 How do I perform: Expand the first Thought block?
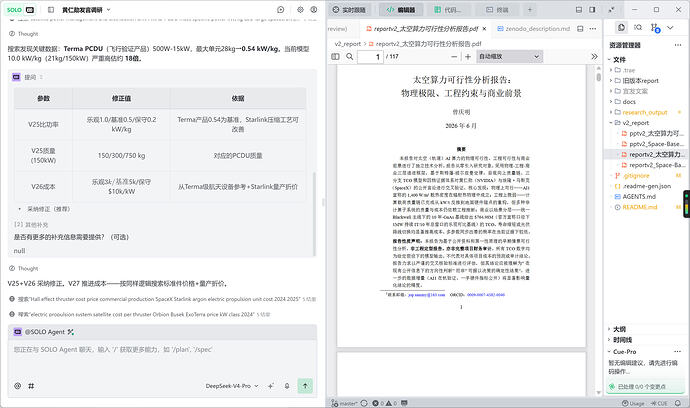click(x=24, y=34)
